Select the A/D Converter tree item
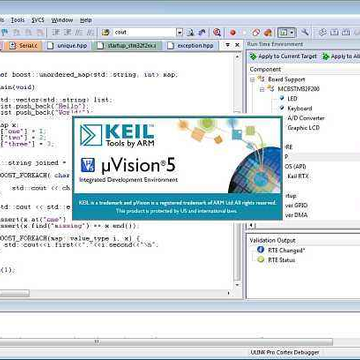This screenshot has width=360, height=360. coord(306,118)
